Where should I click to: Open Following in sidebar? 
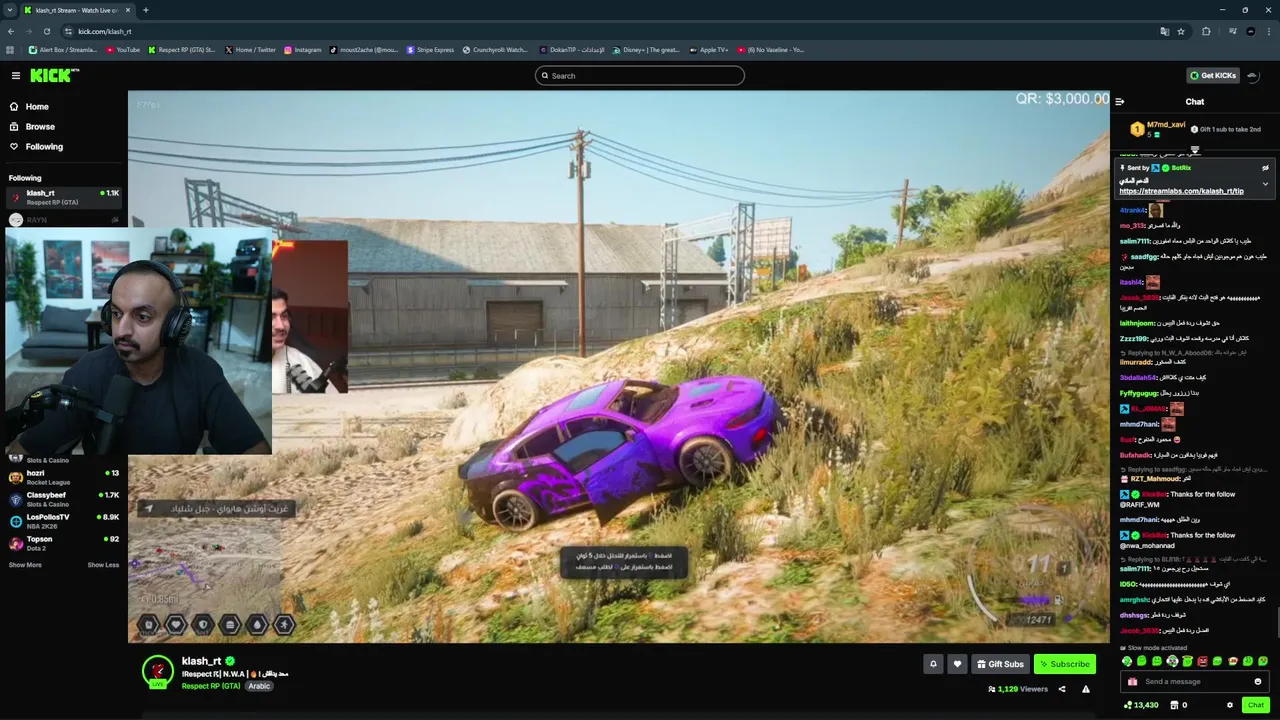tap(36, 146)
